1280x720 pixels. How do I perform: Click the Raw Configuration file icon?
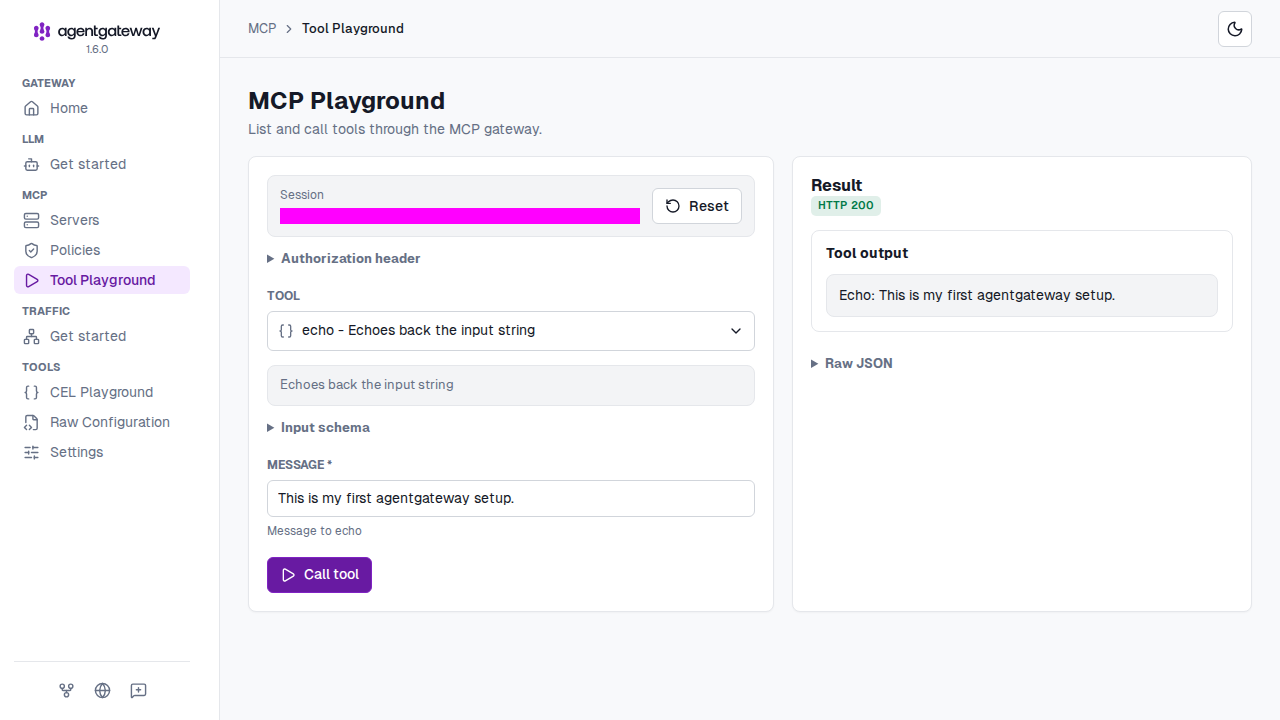point(32,422)
